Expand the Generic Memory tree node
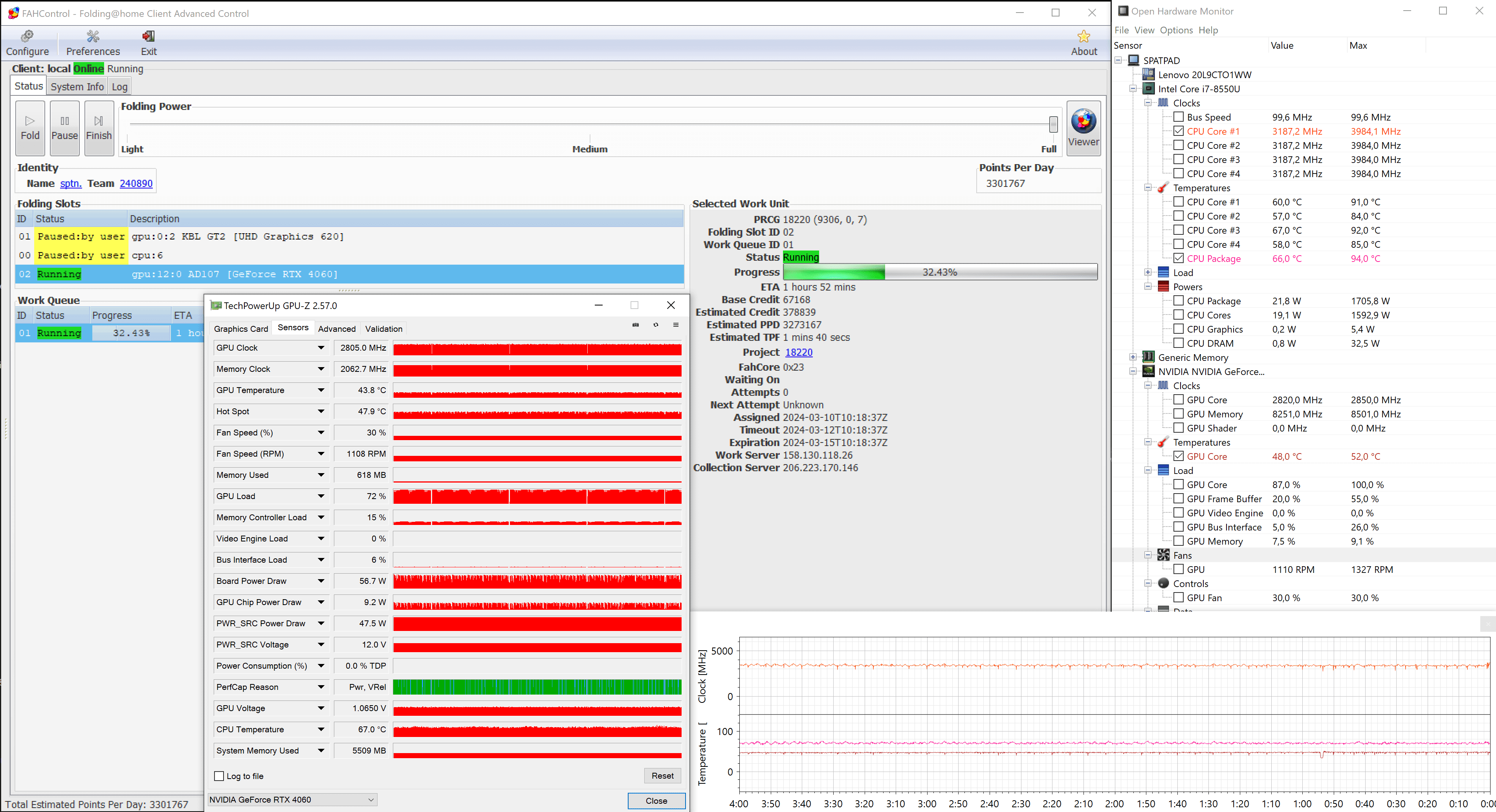The width and height of the screenshot is (1496, 812). coord(1133,358)
